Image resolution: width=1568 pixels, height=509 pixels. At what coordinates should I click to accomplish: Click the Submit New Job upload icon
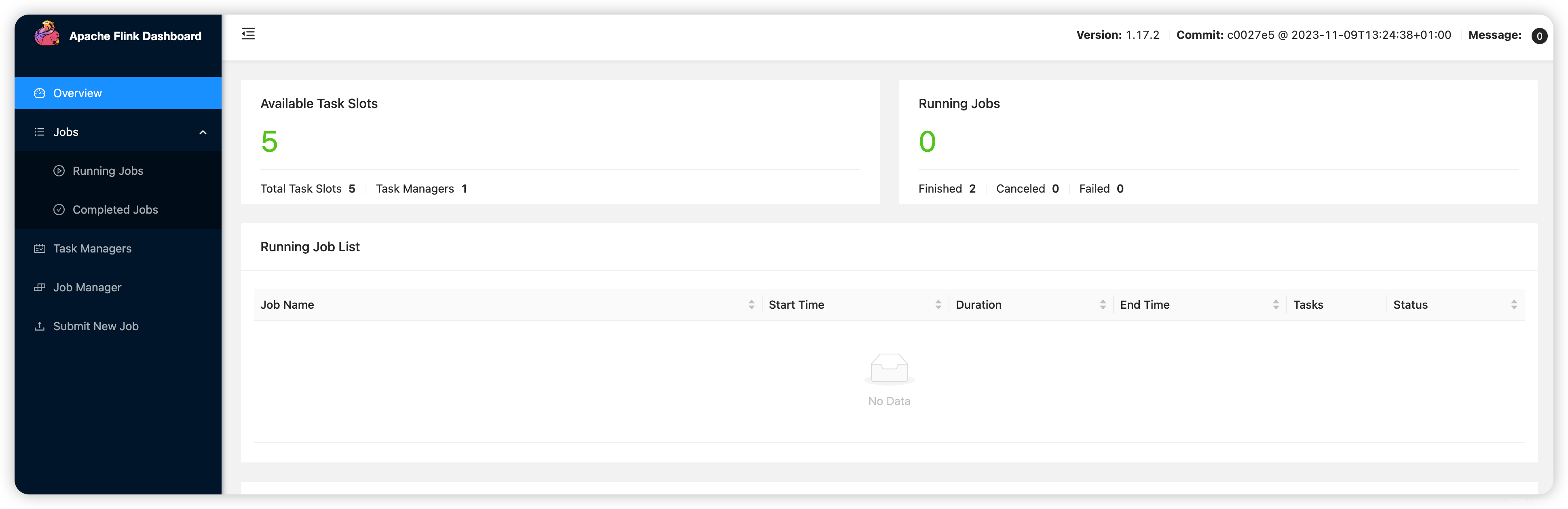(x=40, y=327)
